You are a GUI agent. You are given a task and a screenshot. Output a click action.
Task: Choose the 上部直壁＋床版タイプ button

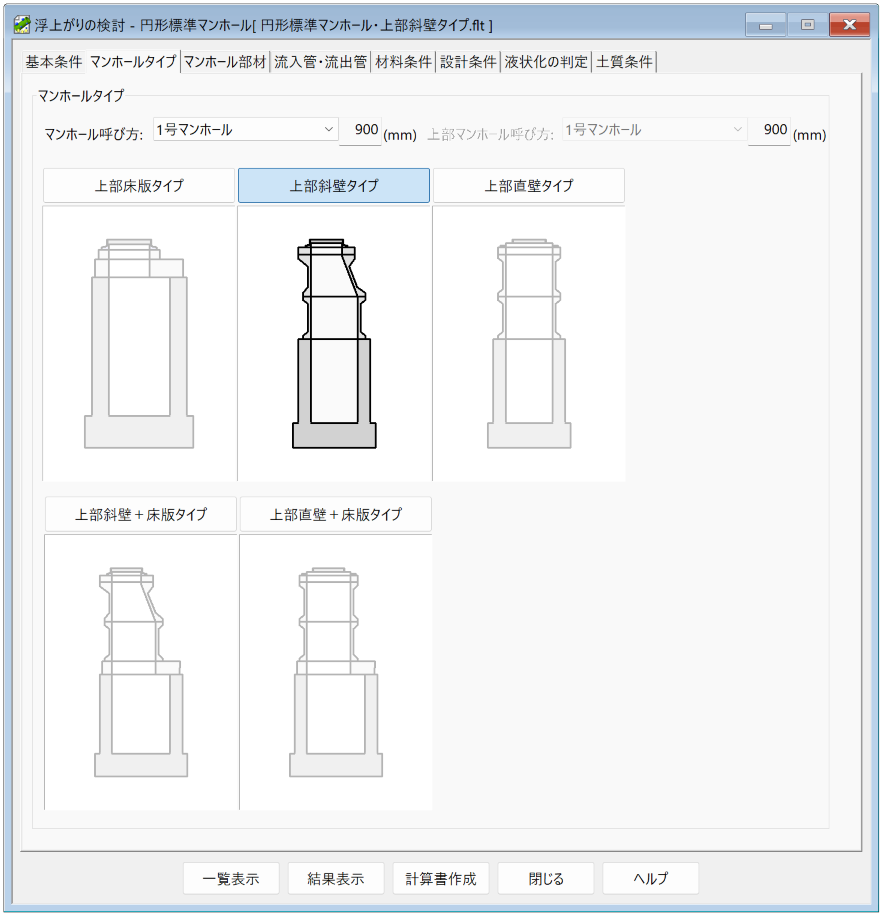[x=335, y=514]
